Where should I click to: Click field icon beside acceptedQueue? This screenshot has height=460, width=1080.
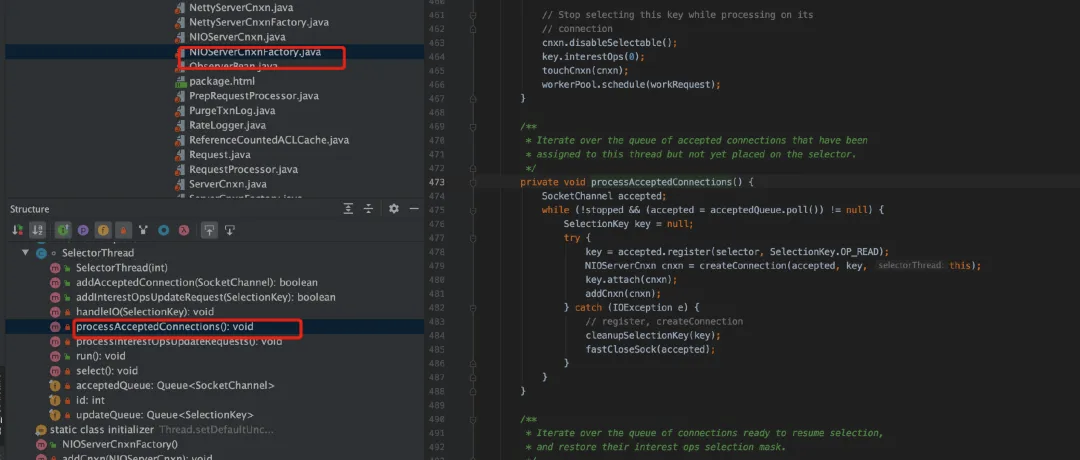point(55,386)
